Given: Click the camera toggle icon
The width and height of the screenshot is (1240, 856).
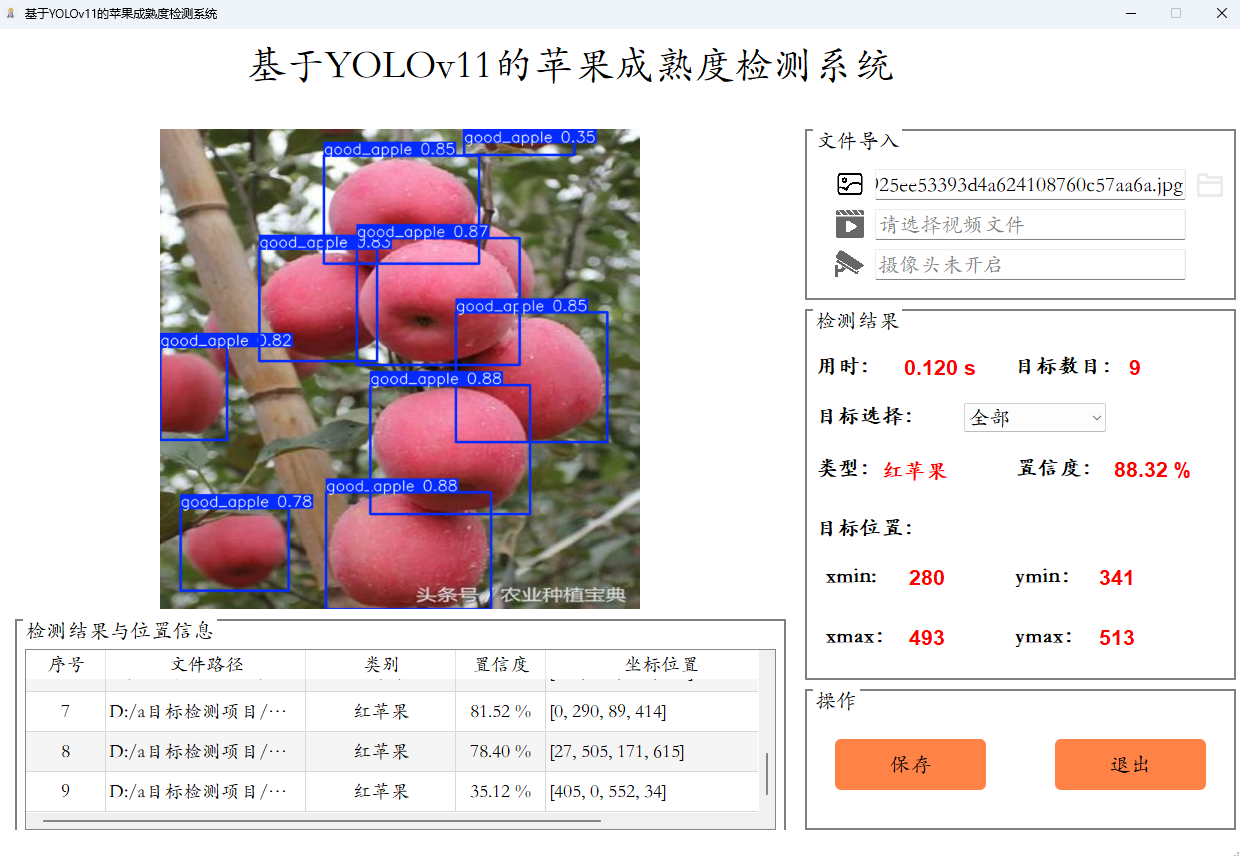Looking at the screenshot, I should (849, 264).
